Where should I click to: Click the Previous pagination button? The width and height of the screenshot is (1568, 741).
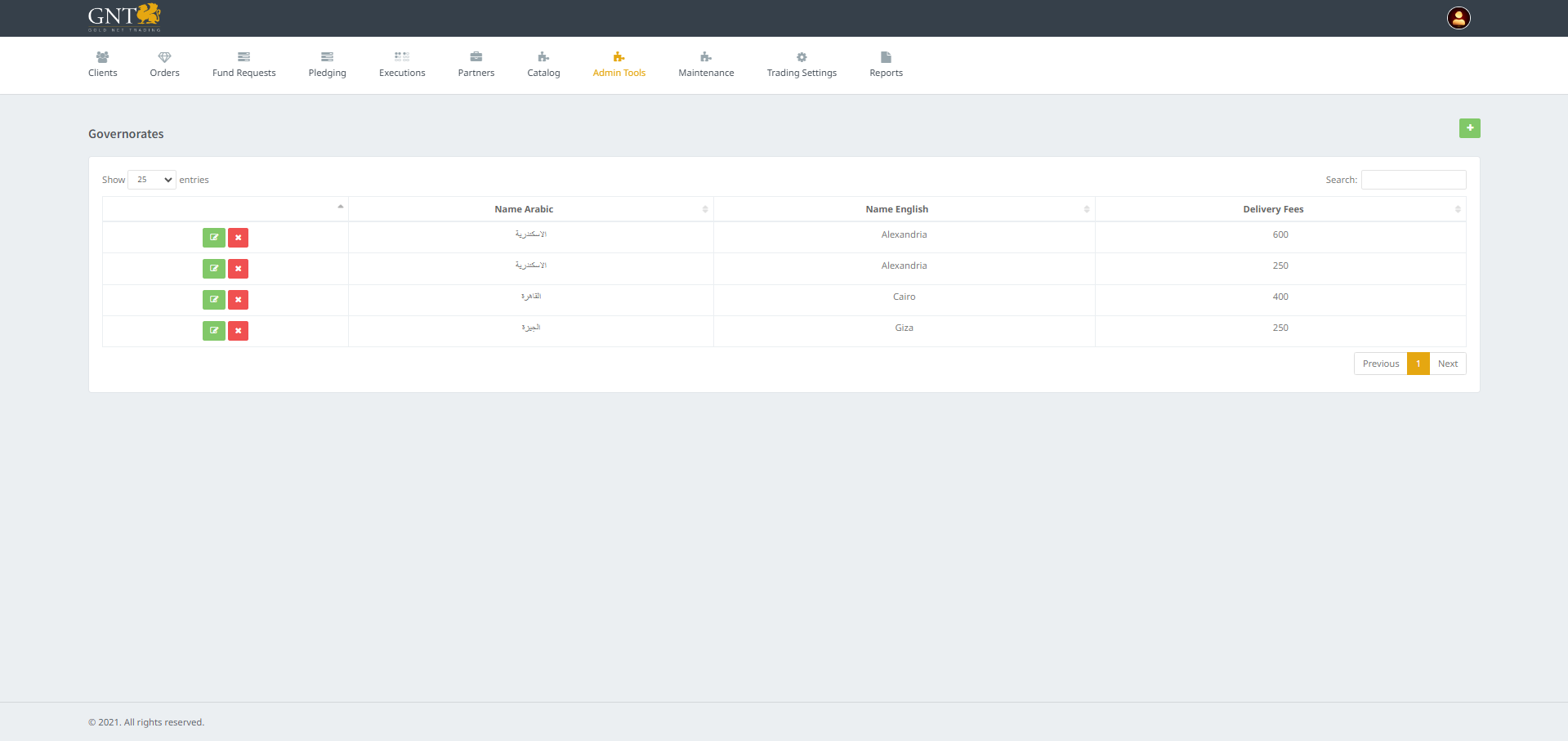tap(1380, 364)
